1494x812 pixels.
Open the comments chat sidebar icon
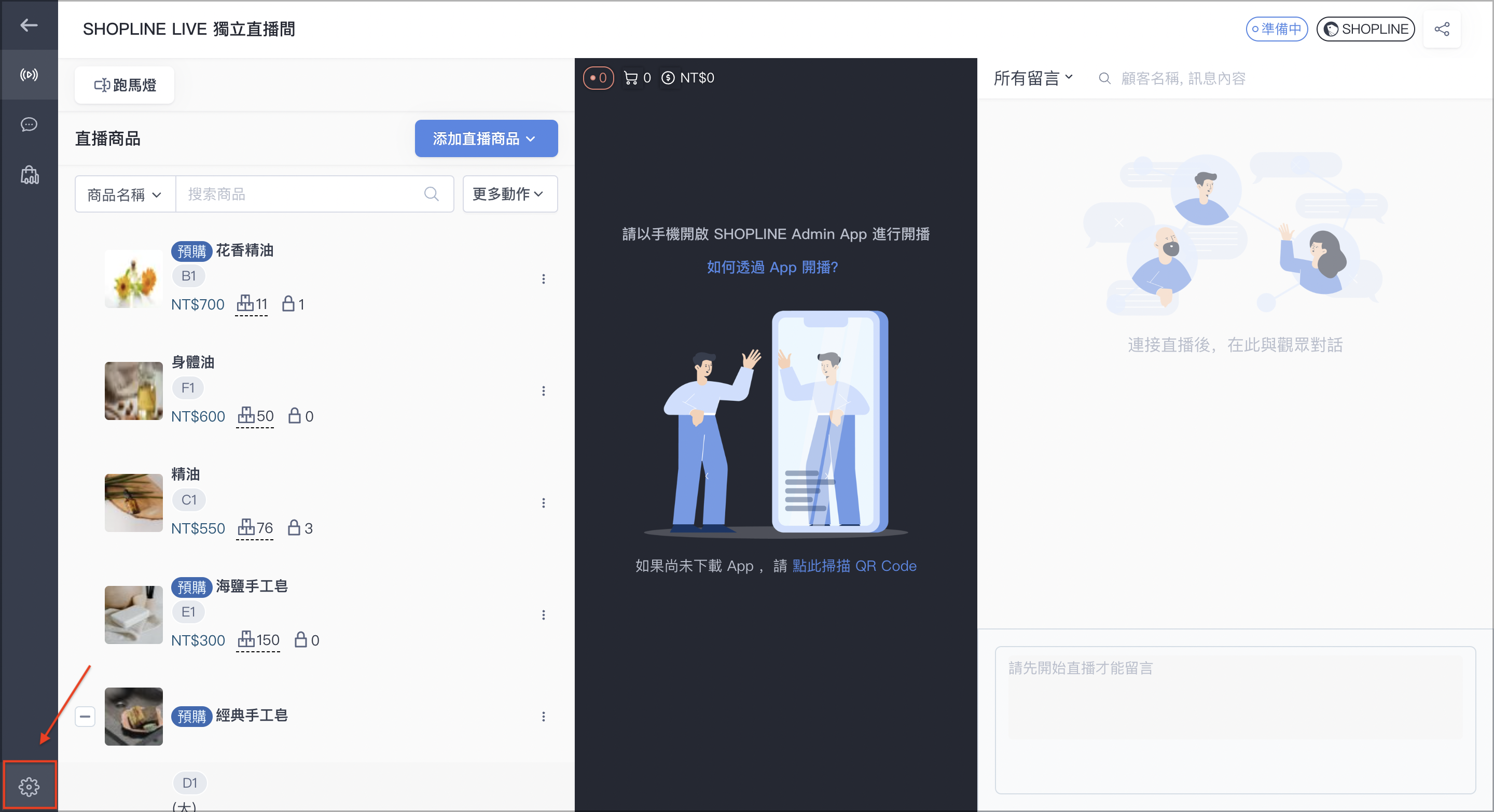pyautogui.click(x=29, y=124)
